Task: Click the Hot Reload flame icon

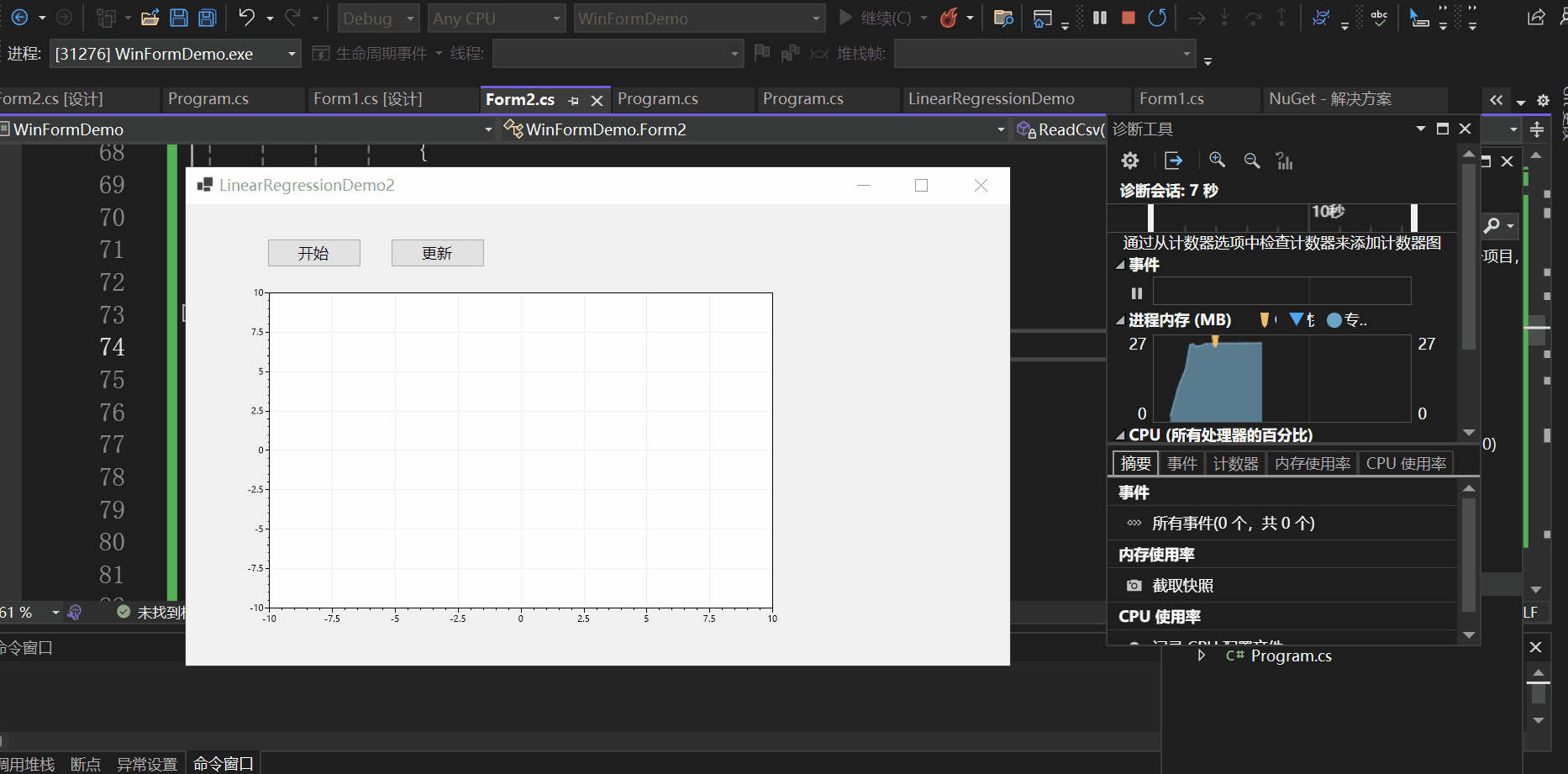Action: click(x=949, y=18)
